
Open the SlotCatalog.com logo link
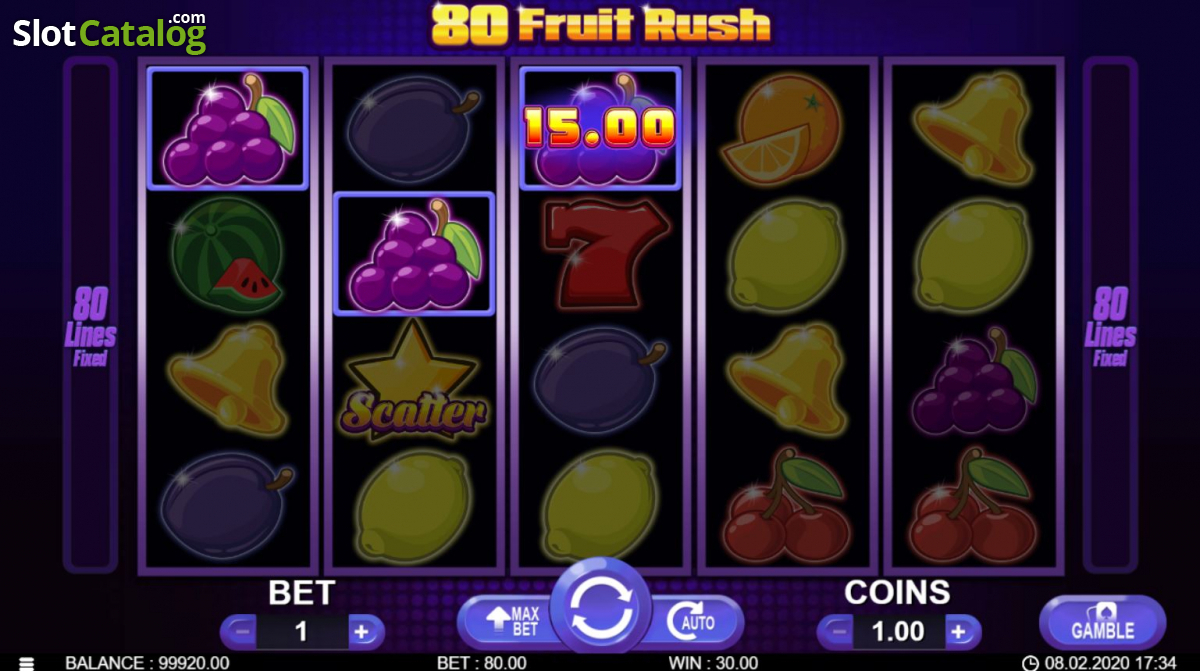[x=109, y=32]
